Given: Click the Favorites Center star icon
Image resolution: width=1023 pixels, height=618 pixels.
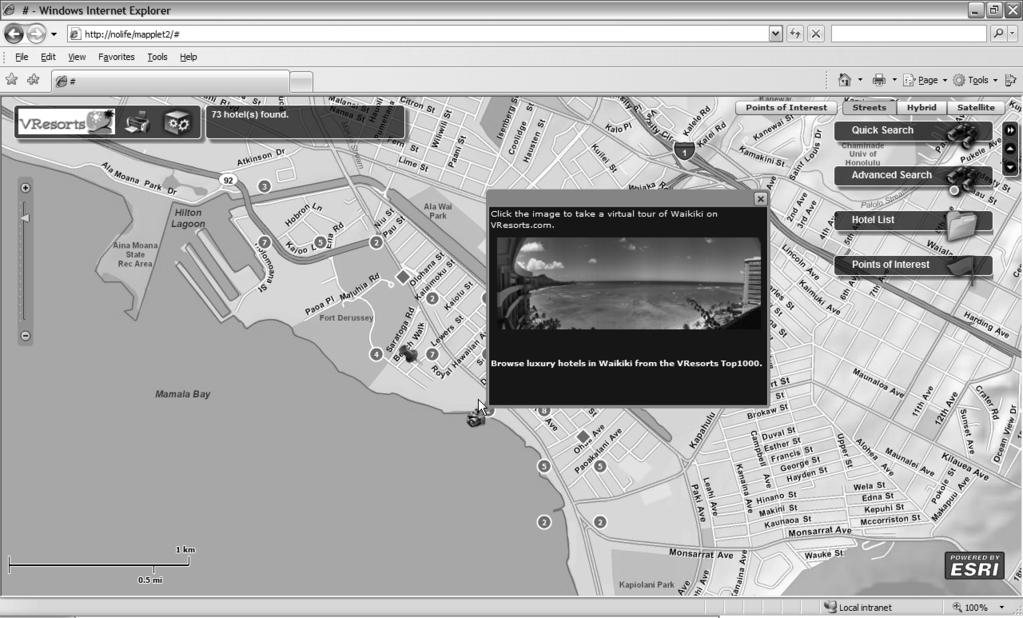Looking at the screenshot, I should pos(11,80).
